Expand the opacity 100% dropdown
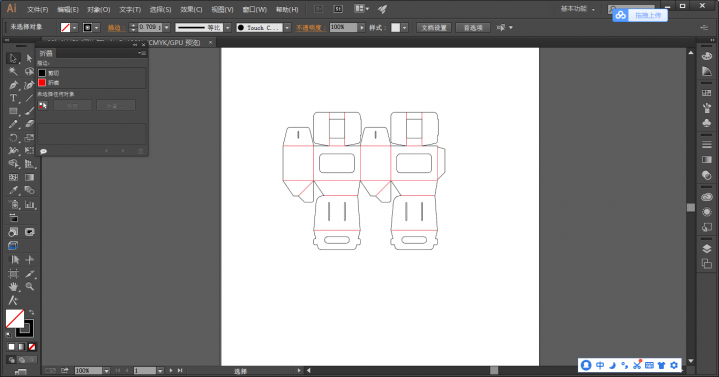Screen dimensions: 719x377 click(362, 28)
